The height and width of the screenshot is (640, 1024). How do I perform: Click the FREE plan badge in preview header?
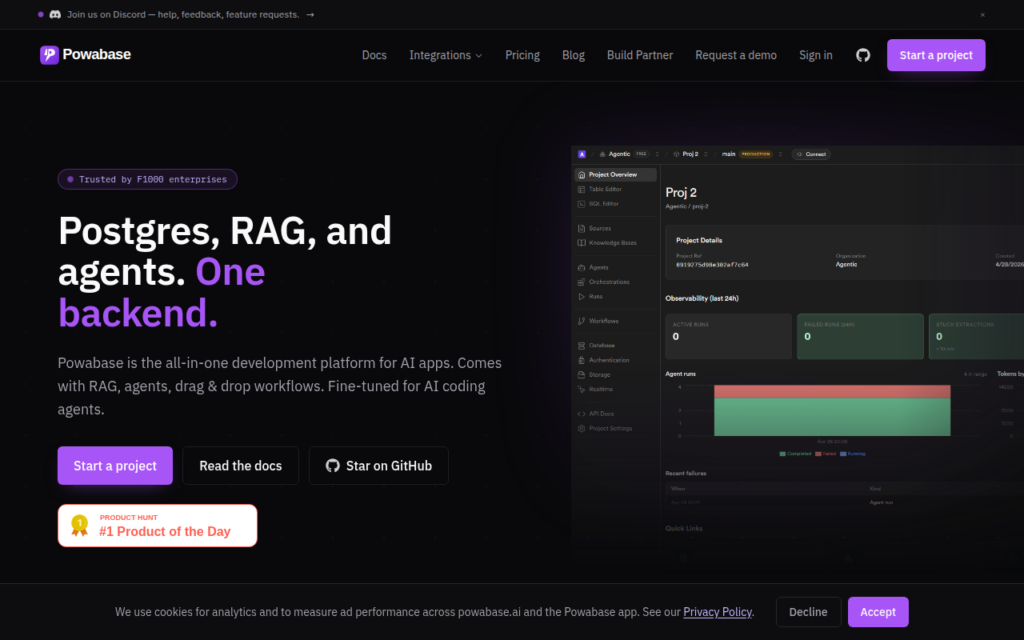tap(641, 154)
